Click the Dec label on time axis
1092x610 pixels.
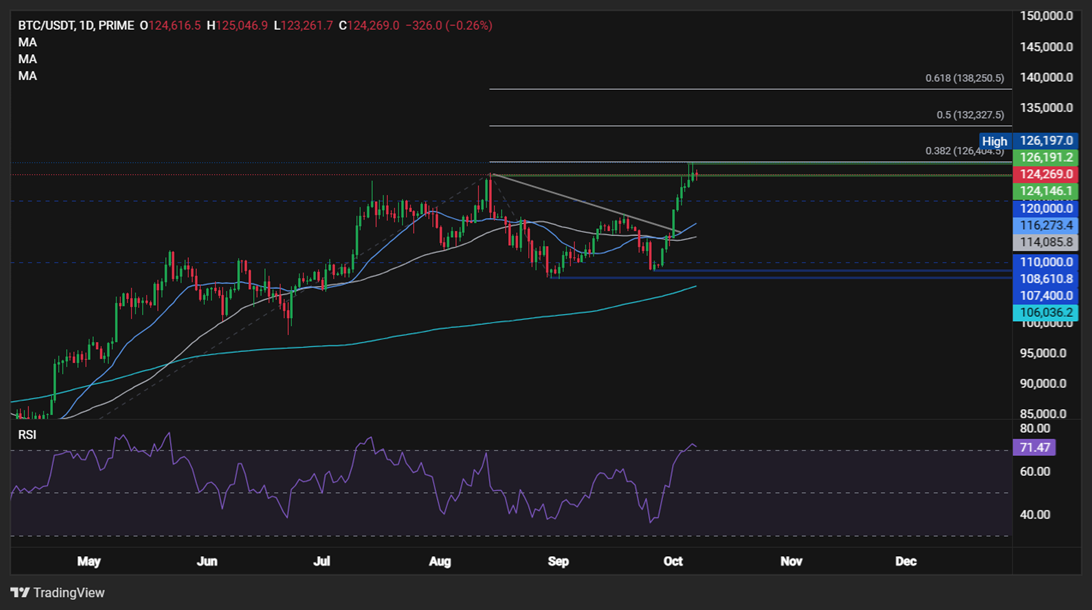(905, 562)
